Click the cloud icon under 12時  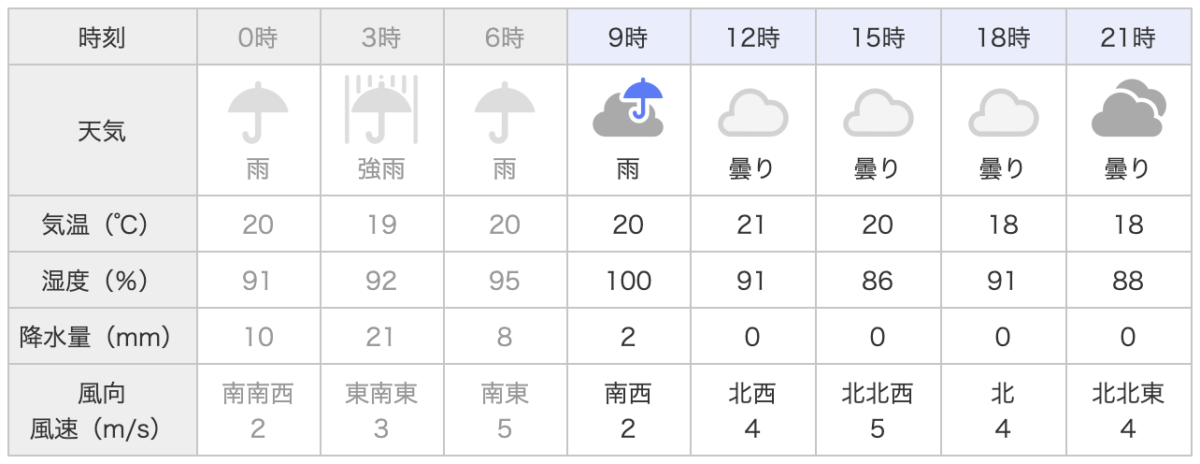pos(752,114)
